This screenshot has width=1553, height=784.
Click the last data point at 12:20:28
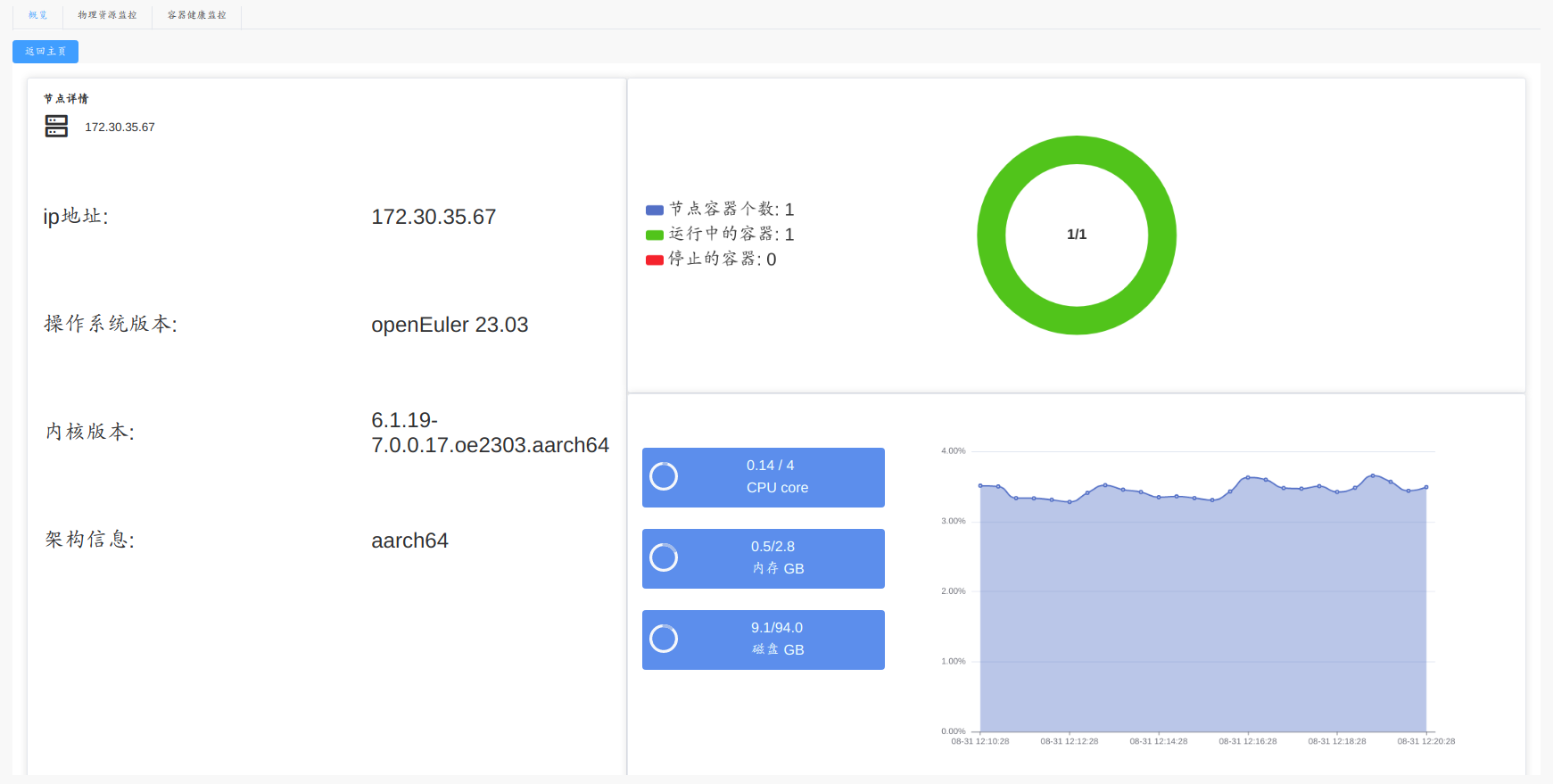click(x=1426, y=487)
